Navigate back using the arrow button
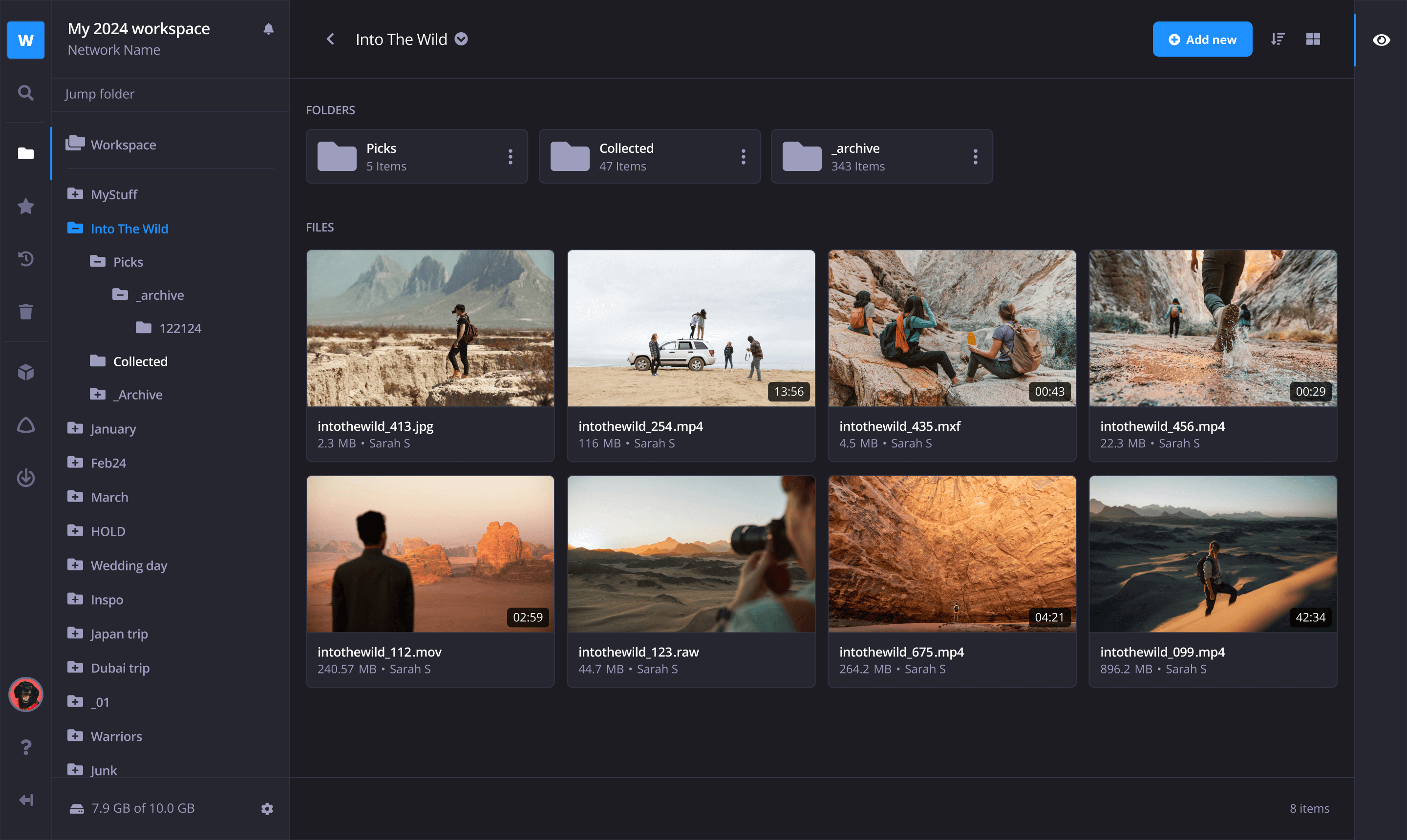 [x=331, y=39]
